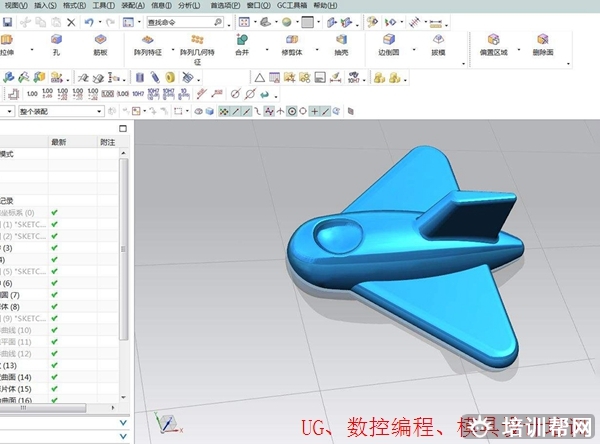Viewport: 600px width, 444px height.
Task: Open the 格式 (Format) menu
Action: click(73, 5)
